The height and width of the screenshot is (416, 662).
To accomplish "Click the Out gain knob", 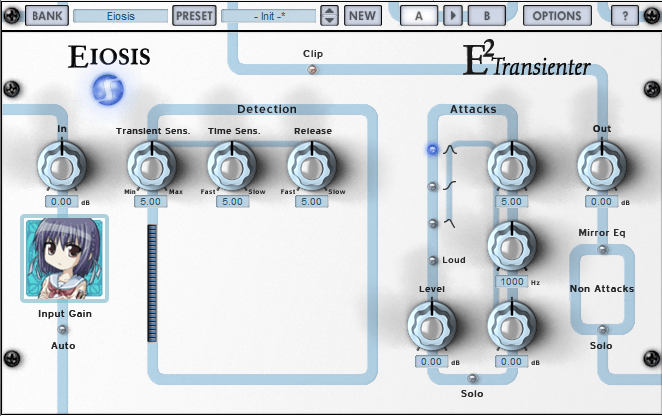I will point(602,166).
